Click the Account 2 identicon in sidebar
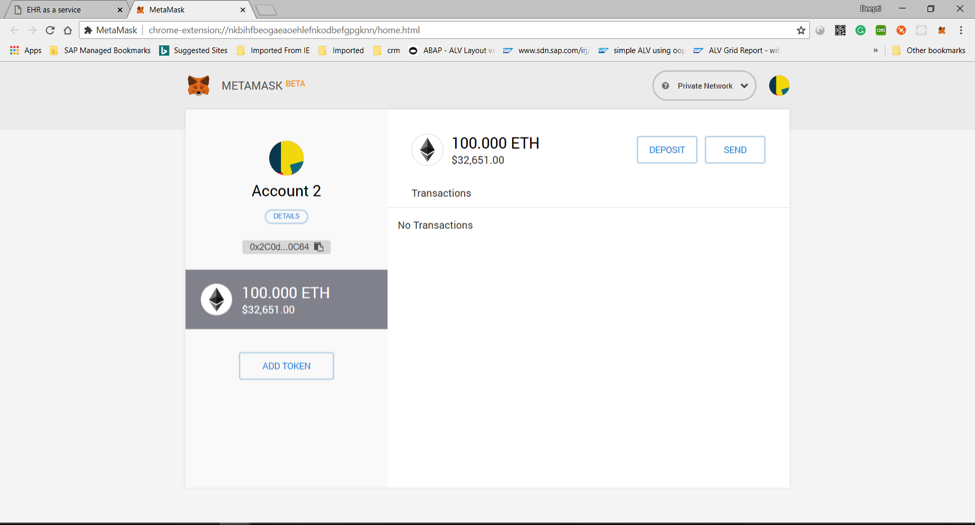The width and height of the screenshot is (975, 525). 286,158
